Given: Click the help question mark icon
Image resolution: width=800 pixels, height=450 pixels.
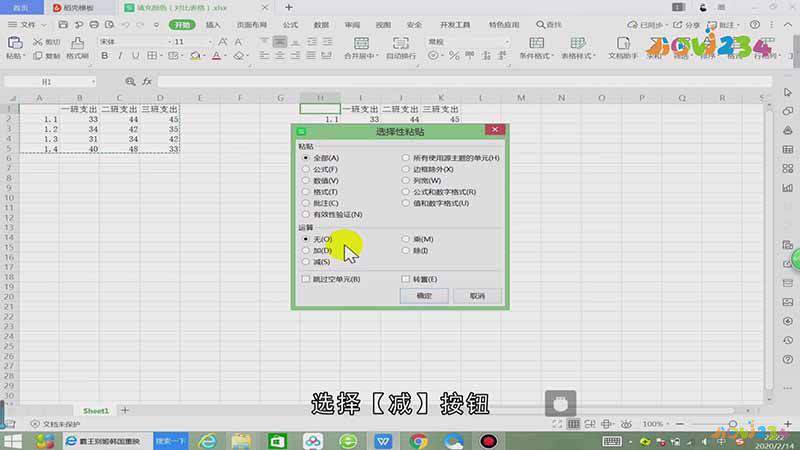Looking at the screenshot, I should coord(755,24).
